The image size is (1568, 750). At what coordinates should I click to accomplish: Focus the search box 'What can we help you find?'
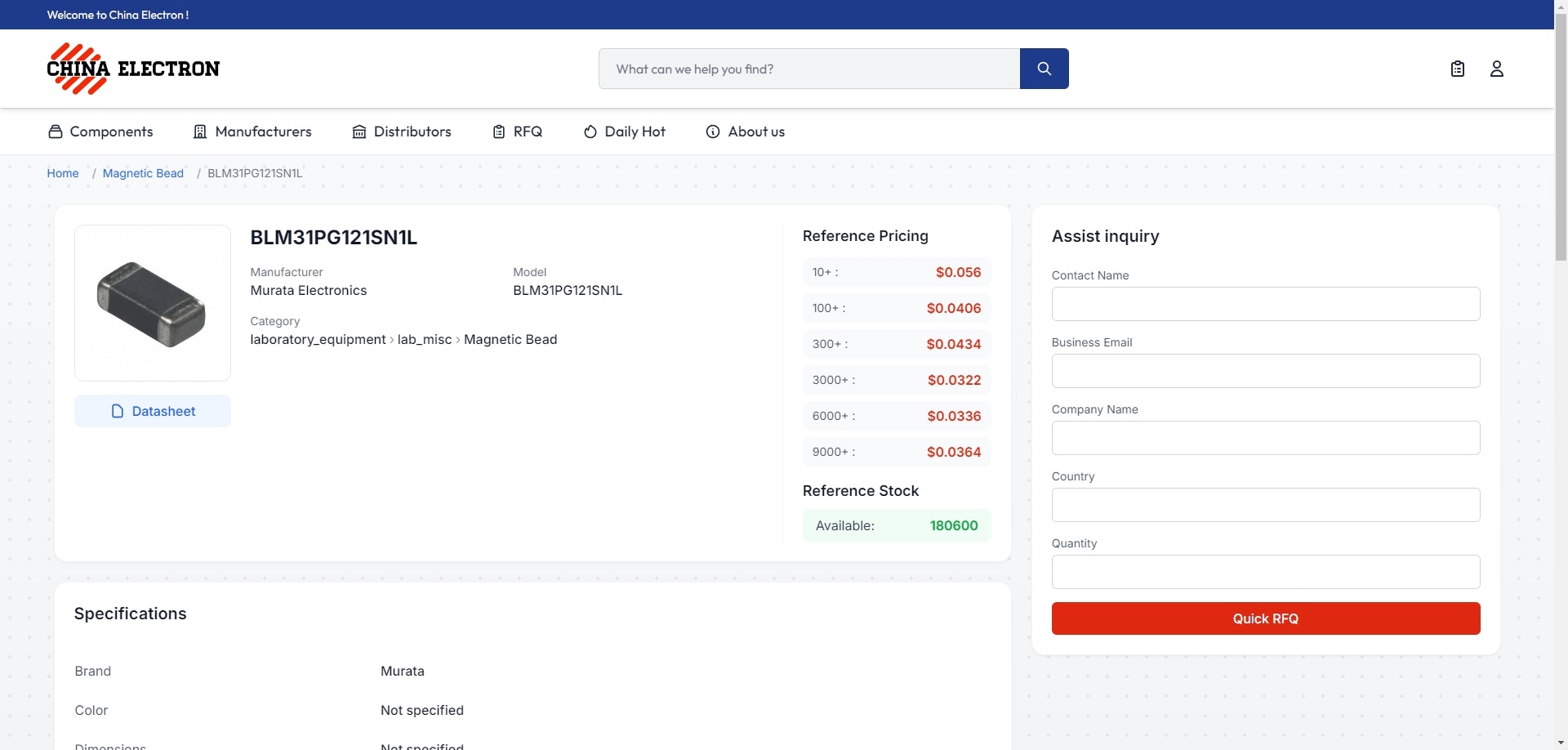tap(809, 69)
